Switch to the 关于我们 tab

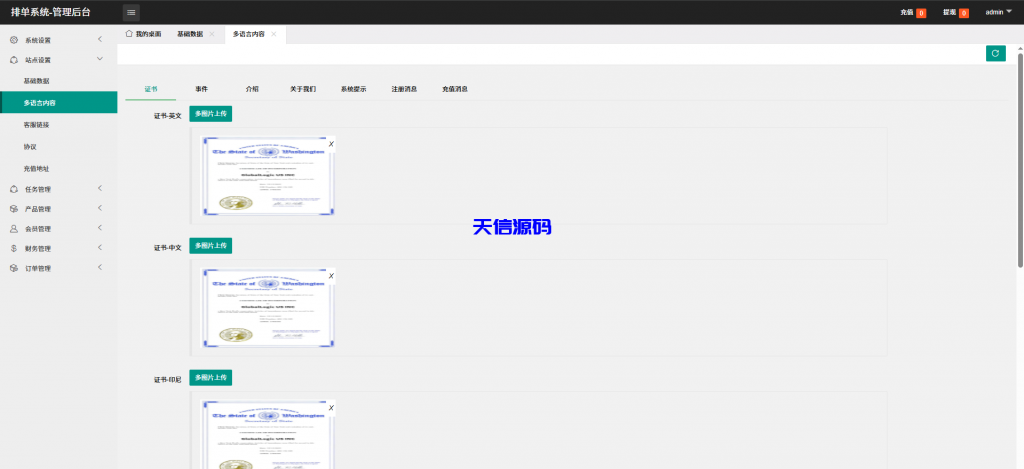(303, 89)
